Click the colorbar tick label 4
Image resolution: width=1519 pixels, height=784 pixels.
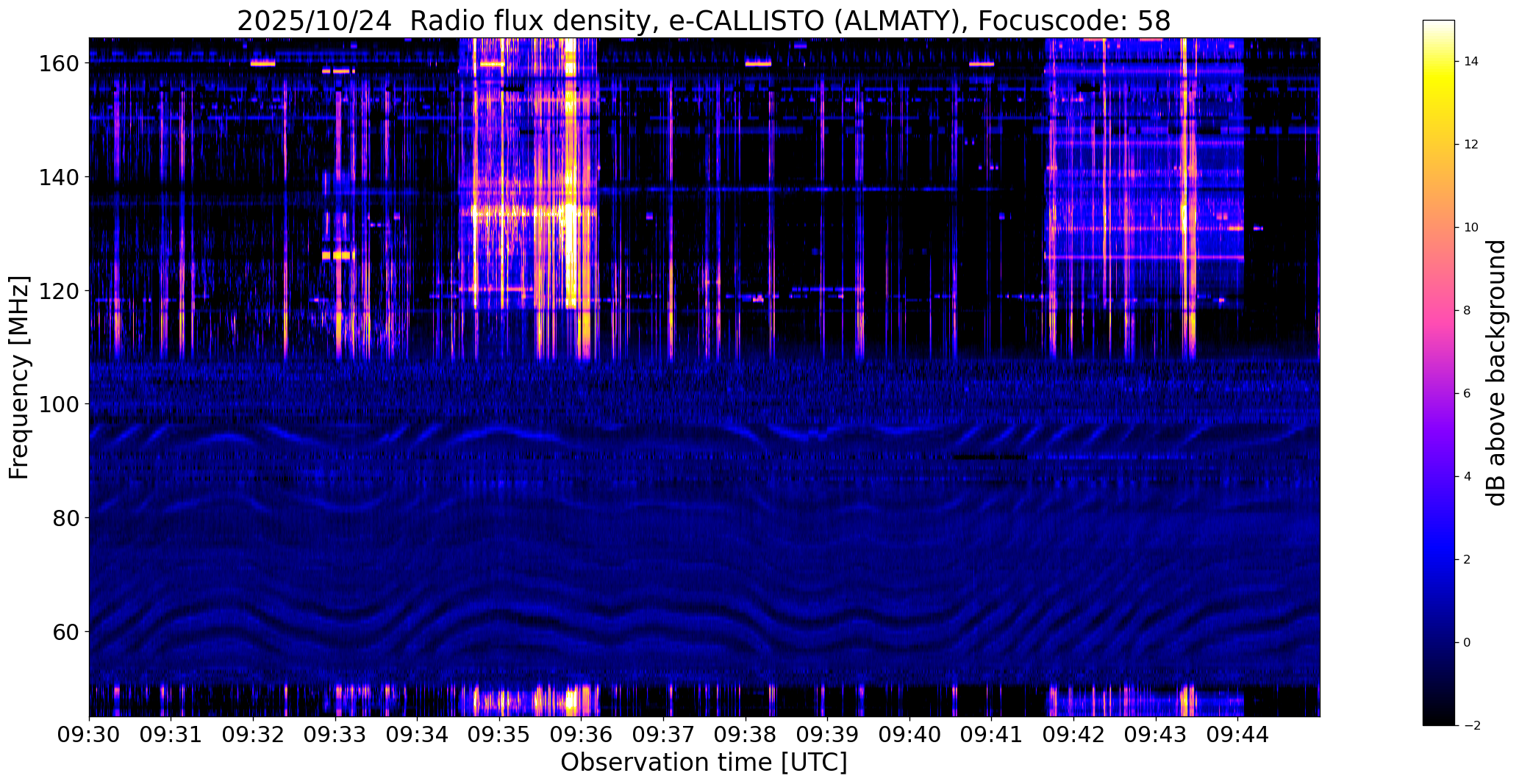click(x=1468, y=477)
